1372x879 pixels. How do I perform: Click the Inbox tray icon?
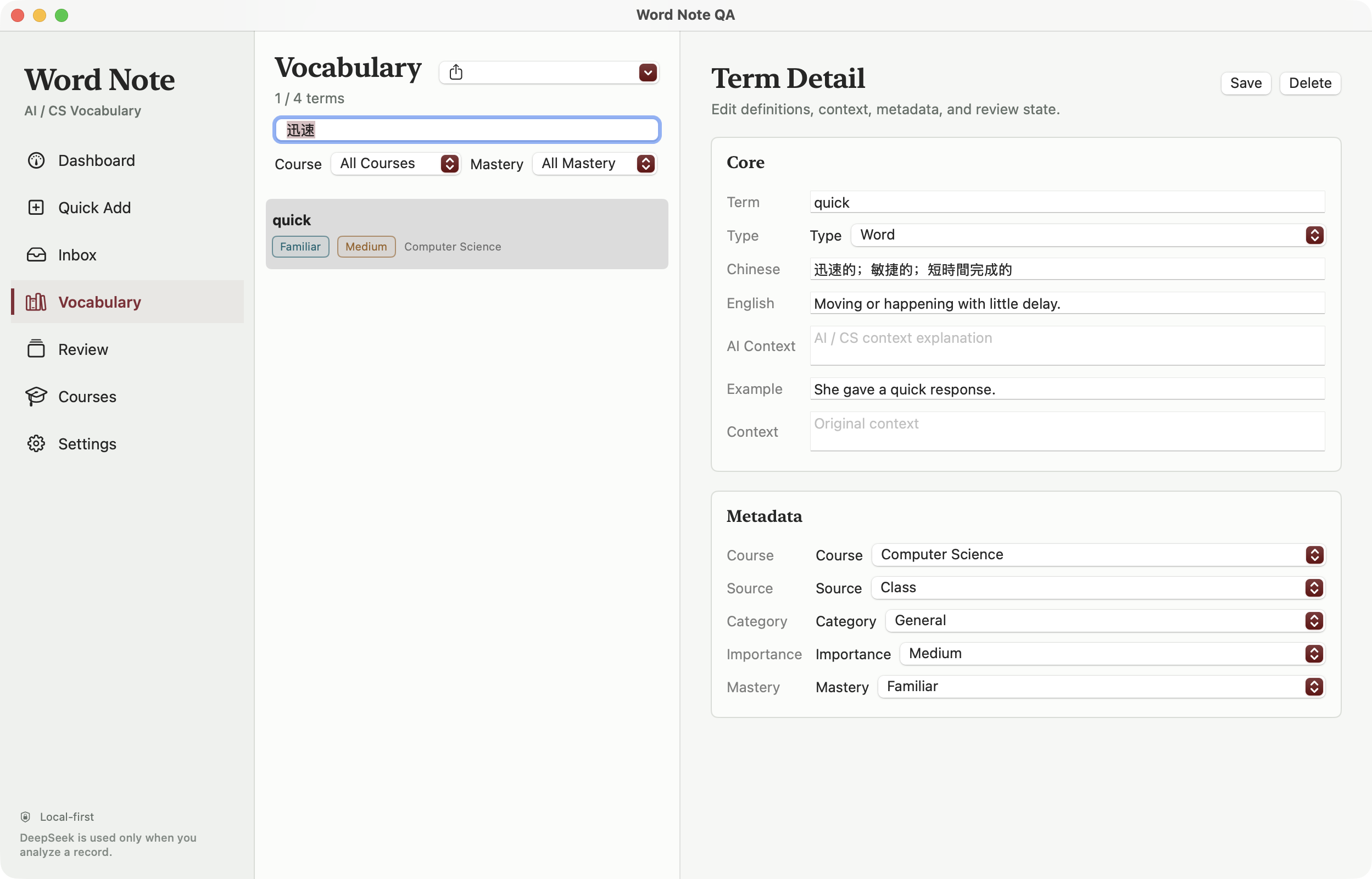click(x=36, y=254)
